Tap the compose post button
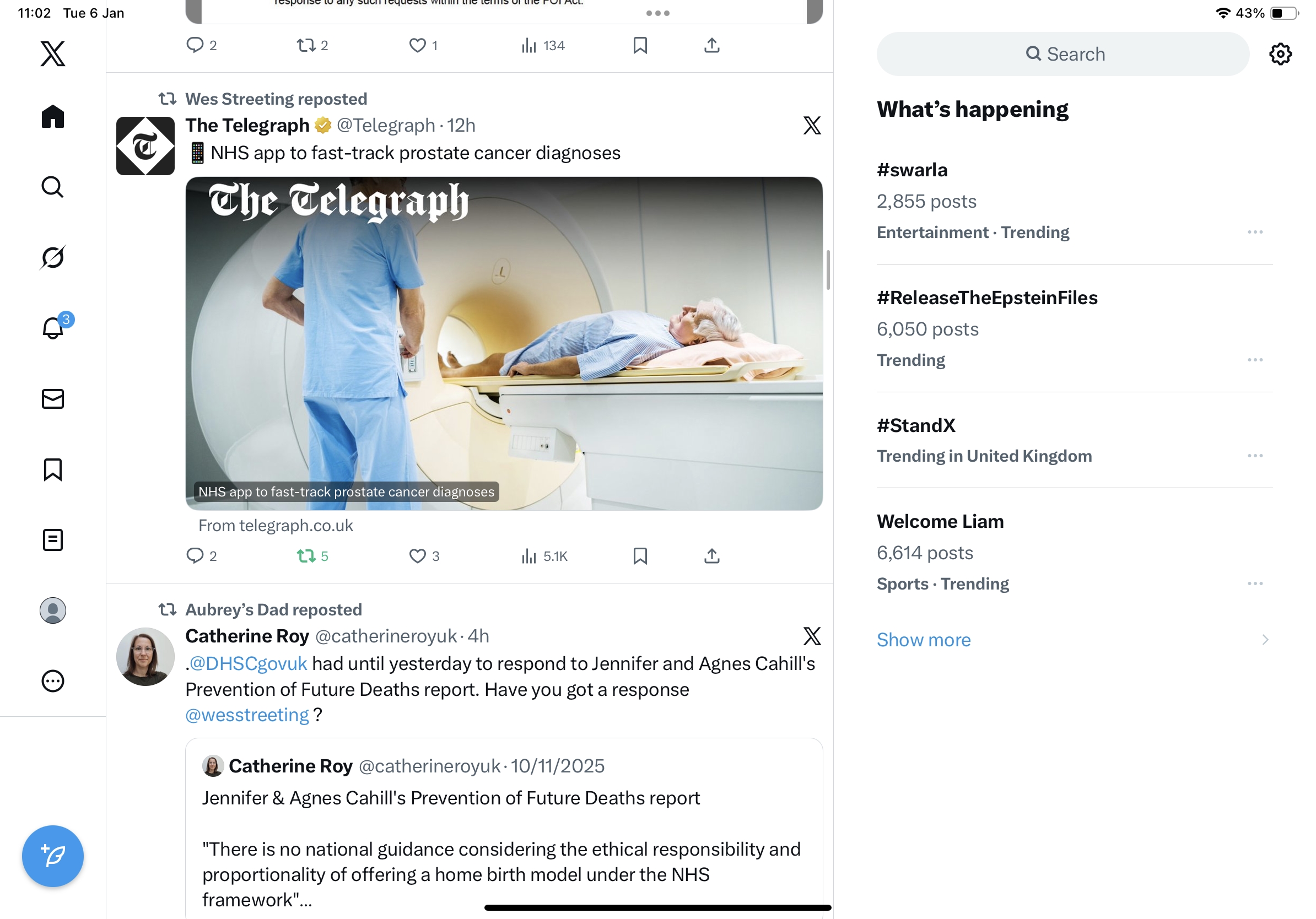1316x919 pixels. (53, 856)
